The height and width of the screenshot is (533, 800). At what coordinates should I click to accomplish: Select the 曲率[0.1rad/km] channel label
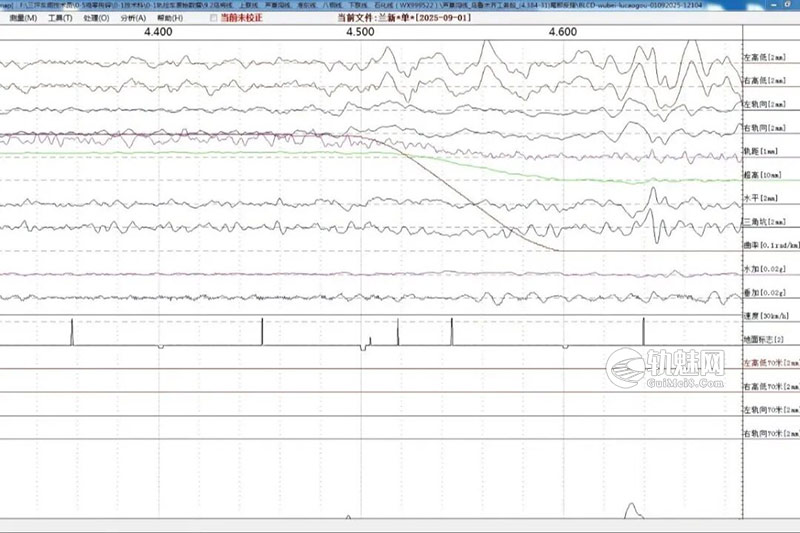770,245
